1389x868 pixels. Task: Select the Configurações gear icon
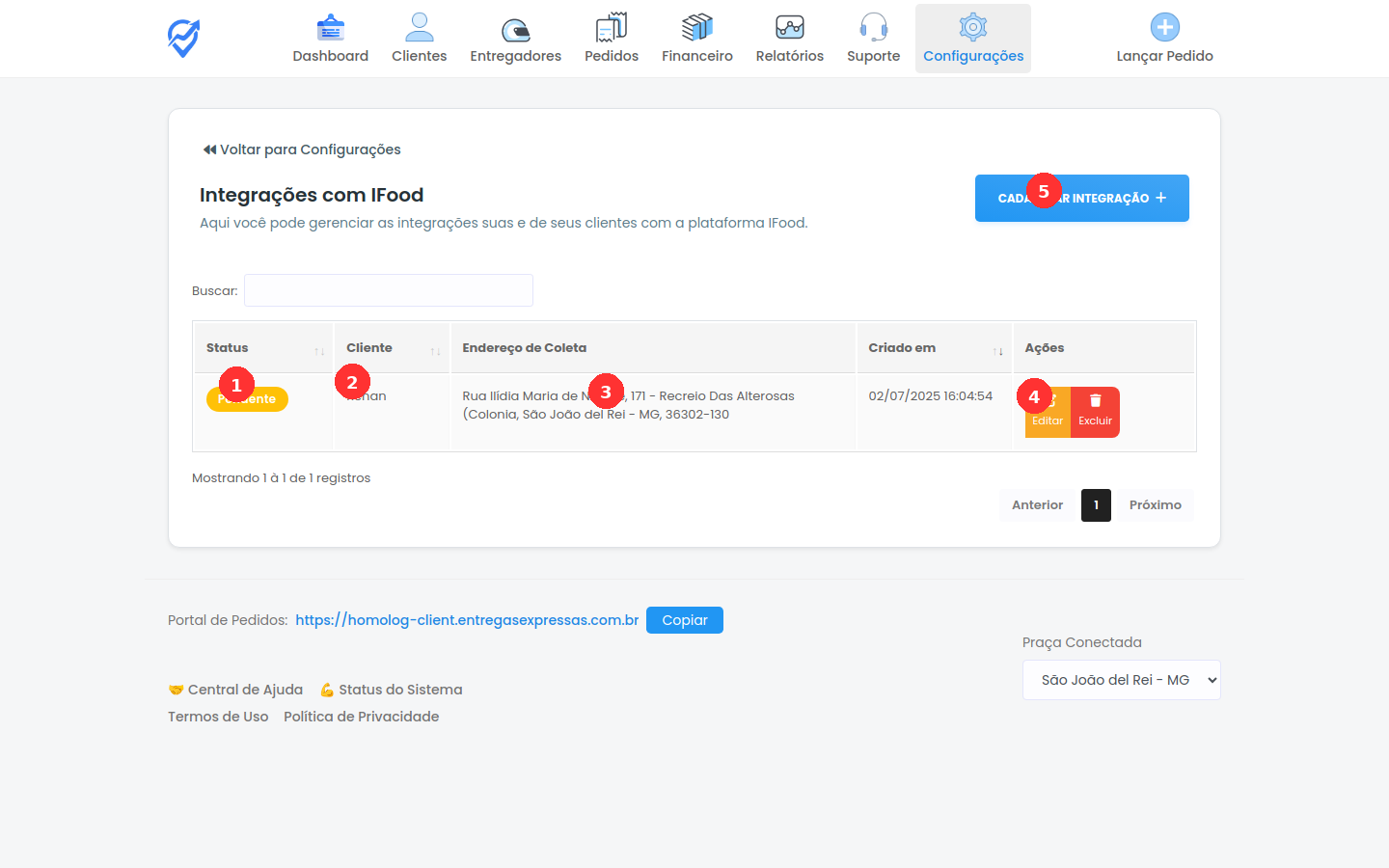pyautogui.click(x=972, y=26)
